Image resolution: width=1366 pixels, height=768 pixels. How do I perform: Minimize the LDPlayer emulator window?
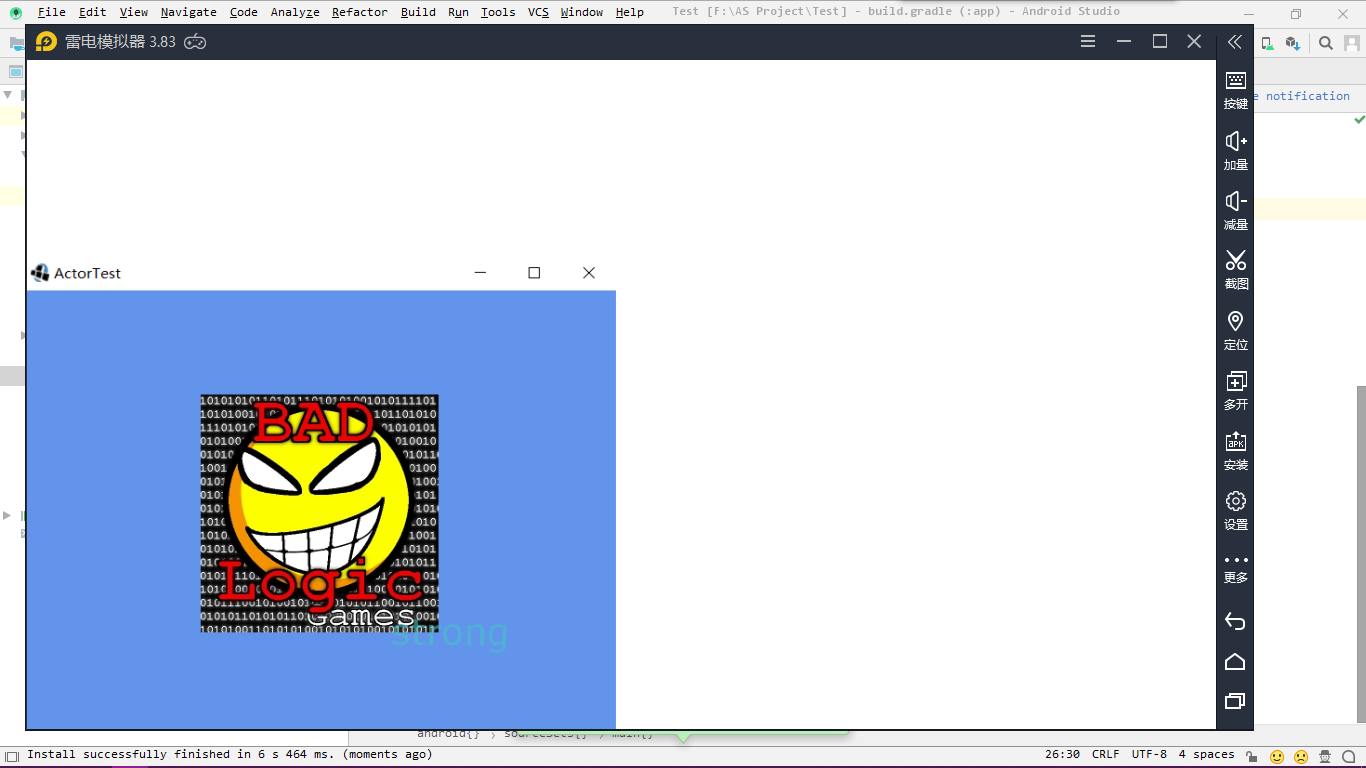(1124, 41)
